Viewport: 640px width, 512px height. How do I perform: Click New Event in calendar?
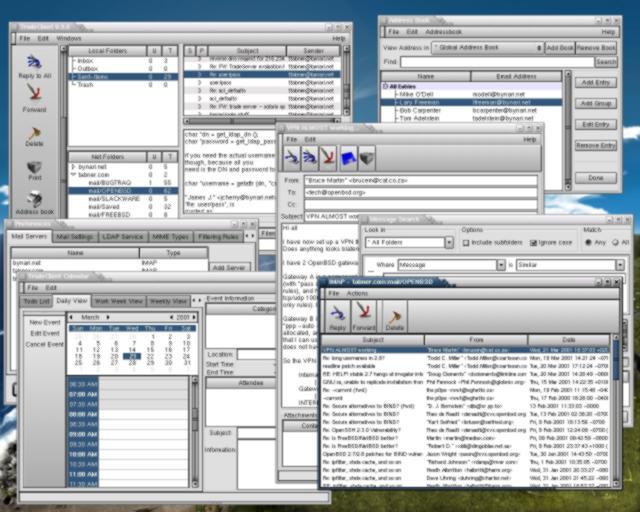point(45,323)
